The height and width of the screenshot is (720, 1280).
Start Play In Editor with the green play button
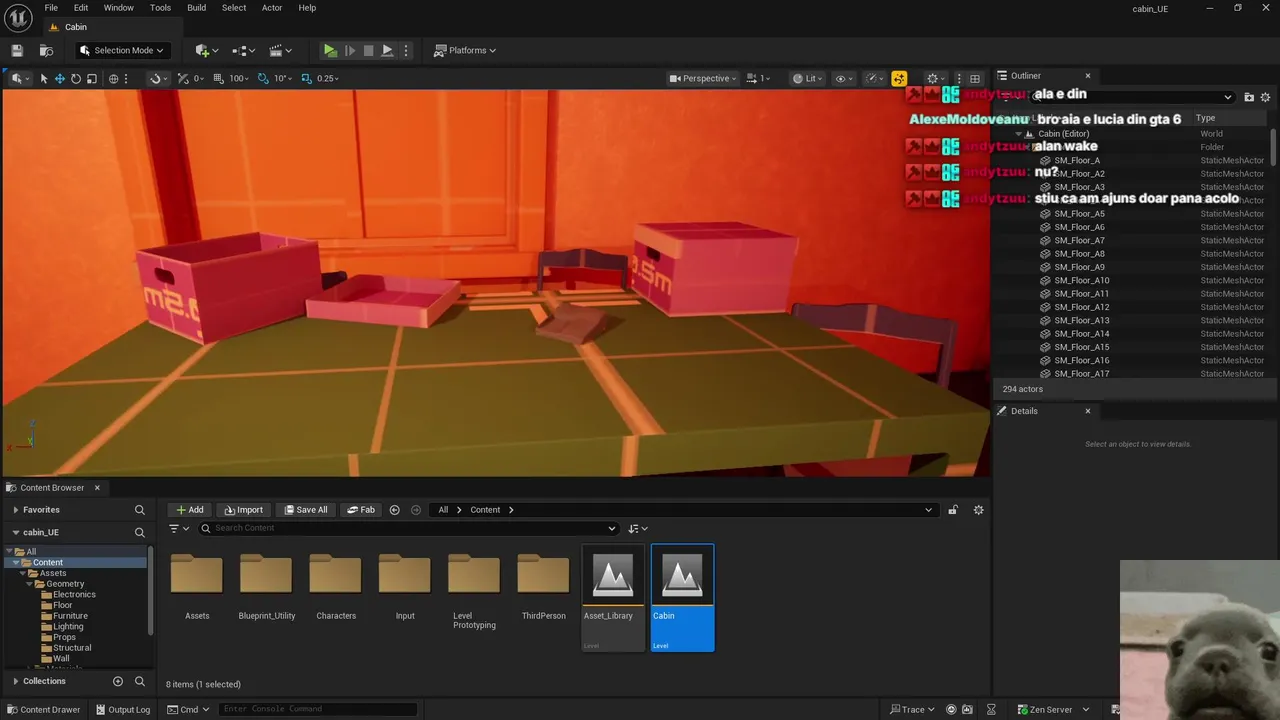tap(330, 50)
